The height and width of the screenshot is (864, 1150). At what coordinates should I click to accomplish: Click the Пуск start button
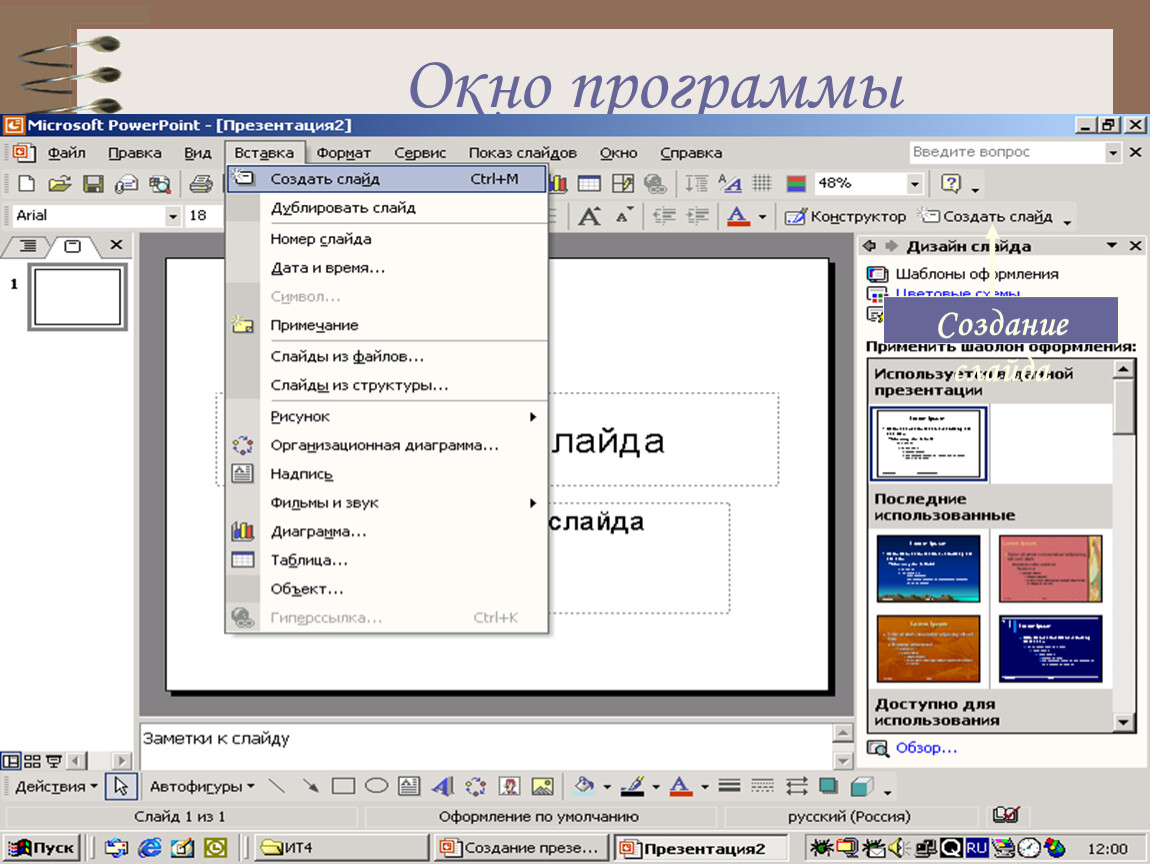click(x=42, y=848)
